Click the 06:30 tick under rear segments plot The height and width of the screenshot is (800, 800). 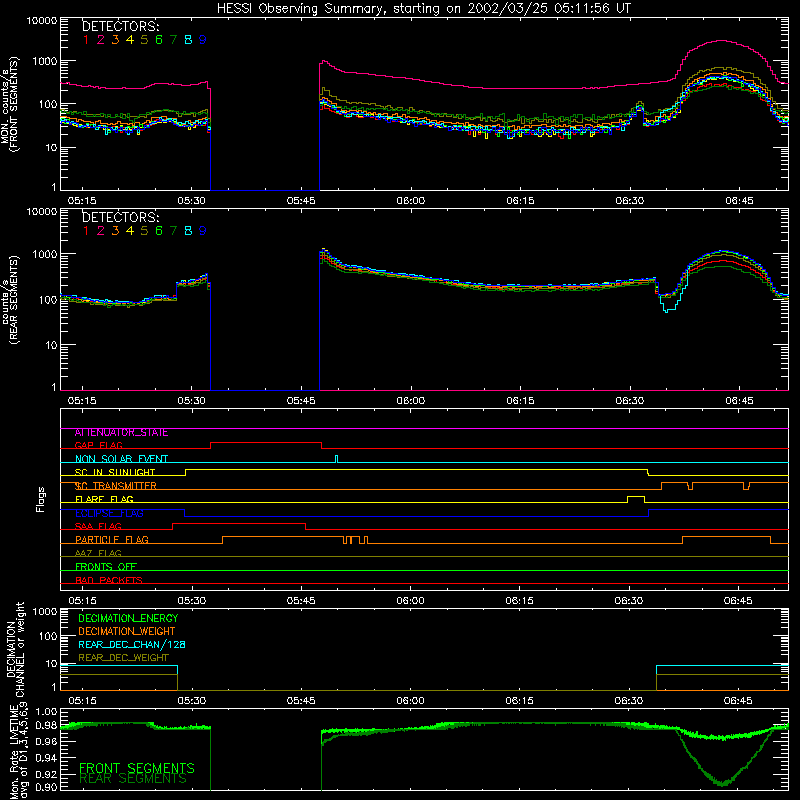coord(630,401)
